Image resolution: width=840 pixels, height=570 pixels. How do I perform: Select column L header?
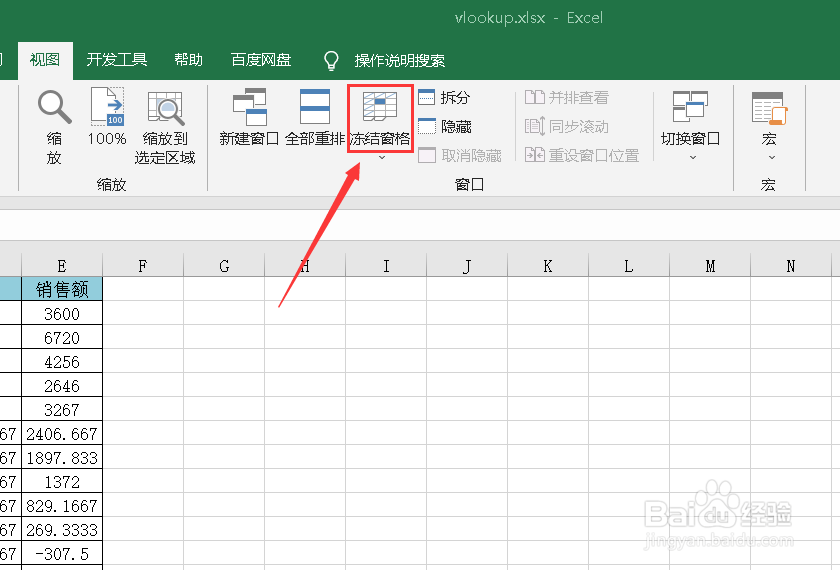point(629,266)
